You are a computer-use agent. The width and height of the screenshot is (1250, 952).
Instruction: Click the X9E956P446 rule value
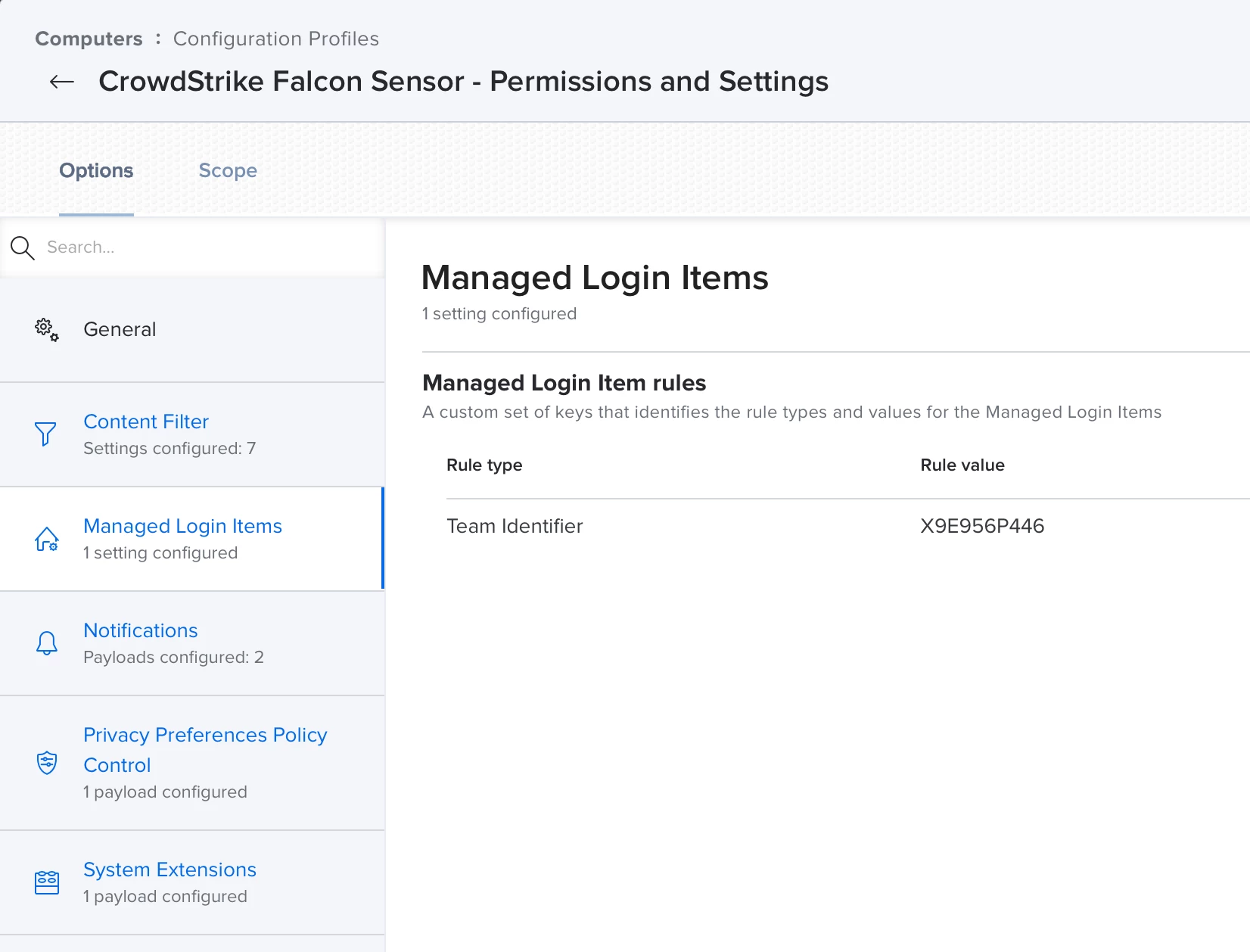tap(982, 526)
